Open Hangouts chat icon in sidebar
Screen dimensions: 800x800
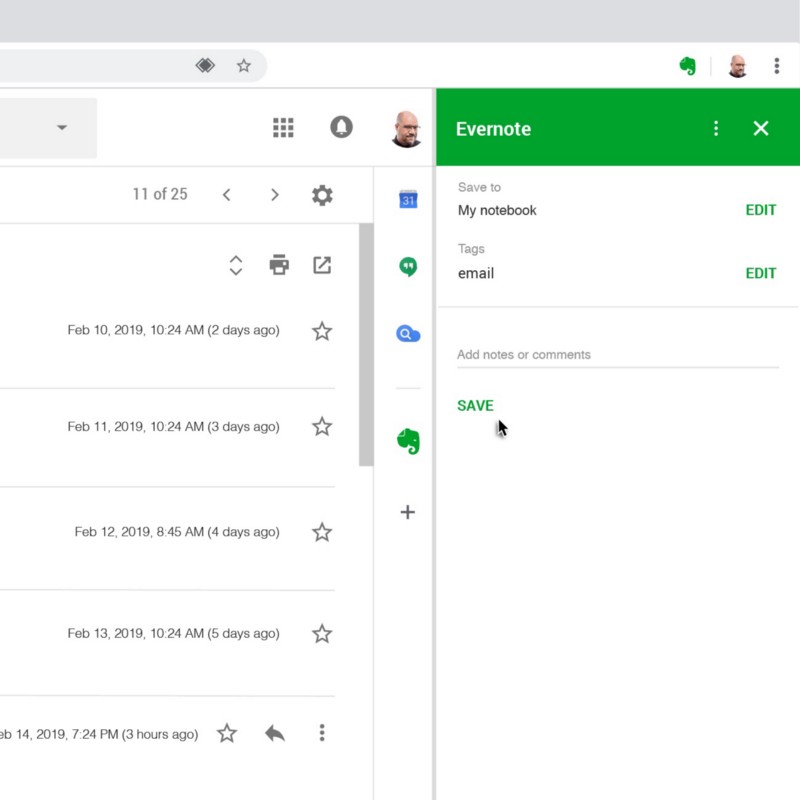click(408, 267)
